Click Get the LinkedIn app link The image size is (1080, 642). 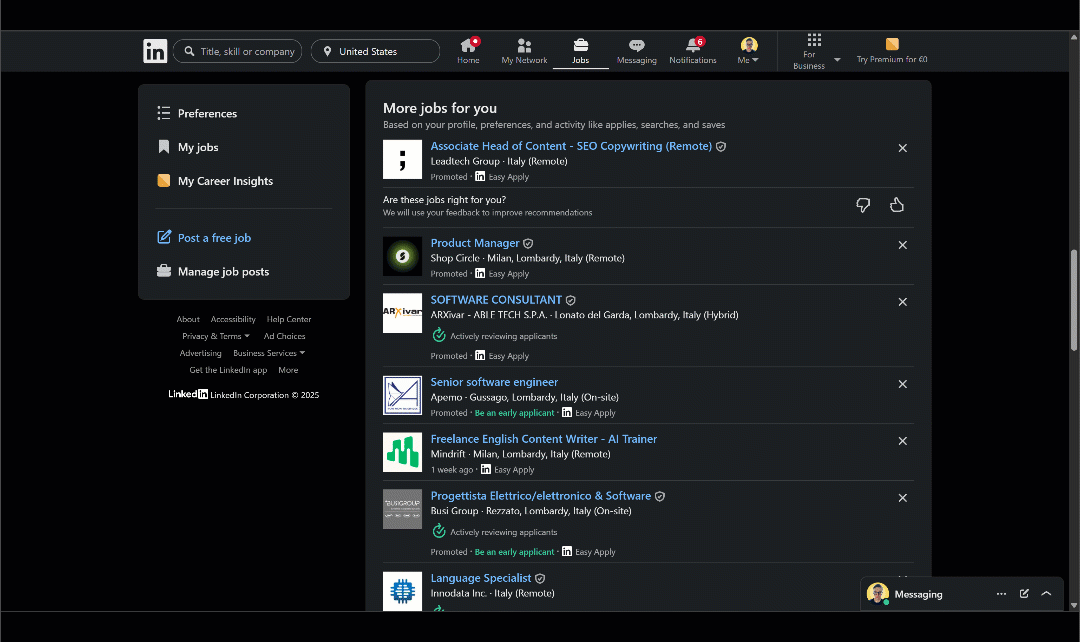(x=228, y=370)
